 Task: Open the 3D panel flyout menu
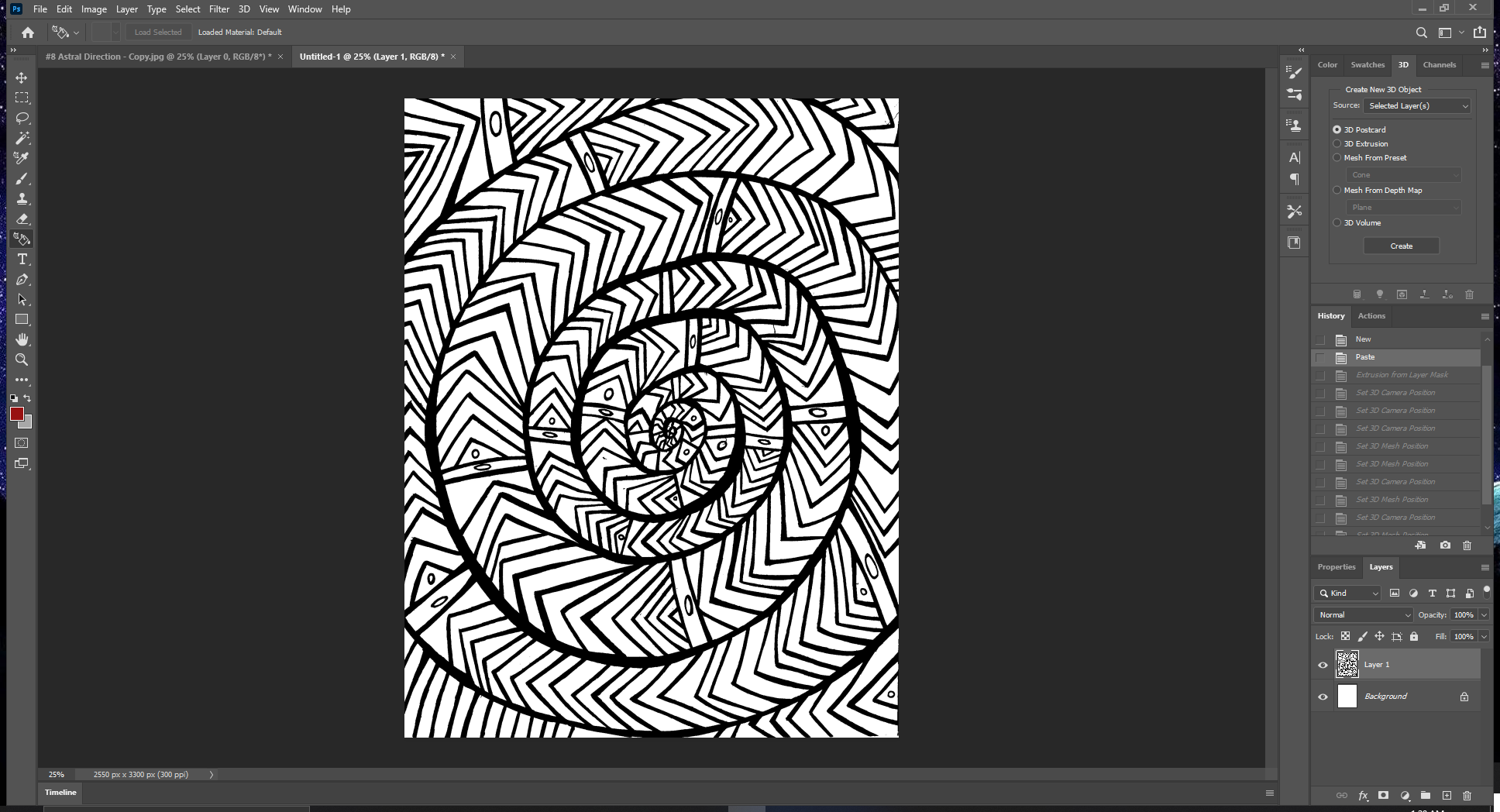[x=1485, y=65]
